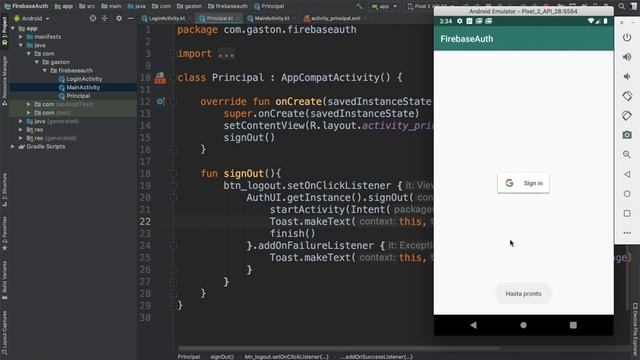Click the emulator power button icon
Screen dimensions: 640x360
[x=627, y=38]
